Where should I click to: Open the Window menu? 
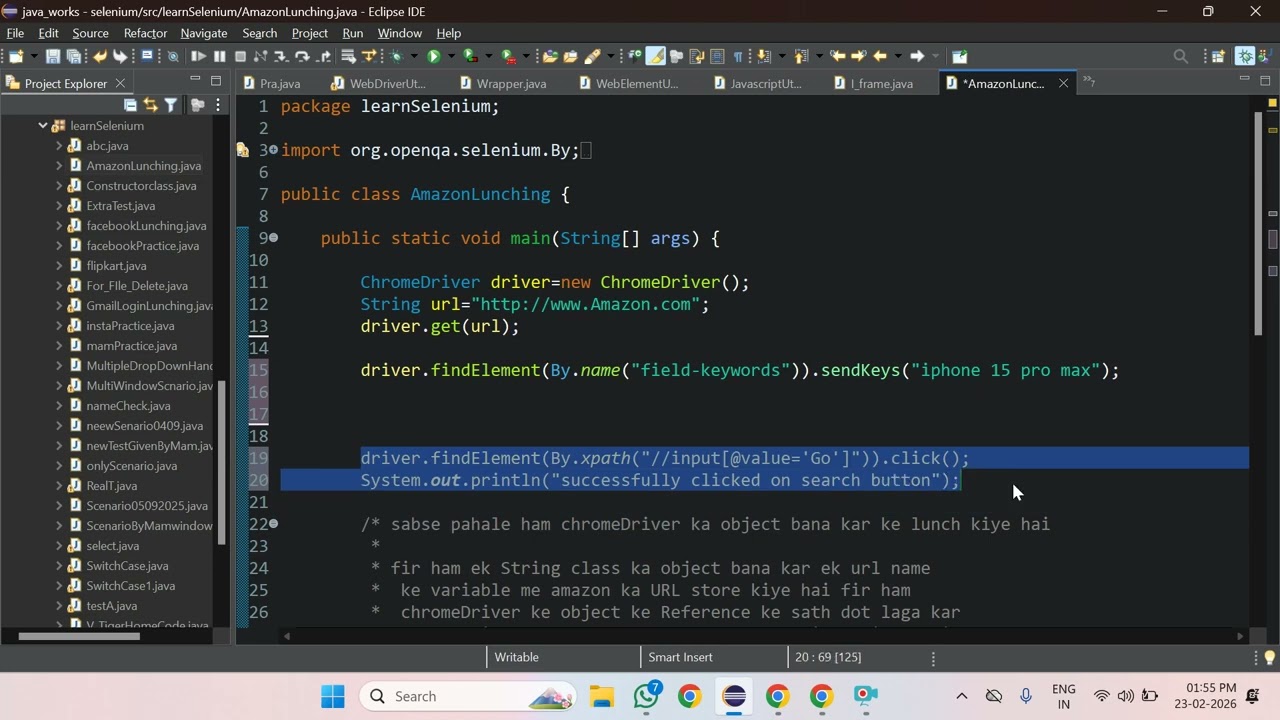[399, 33]
